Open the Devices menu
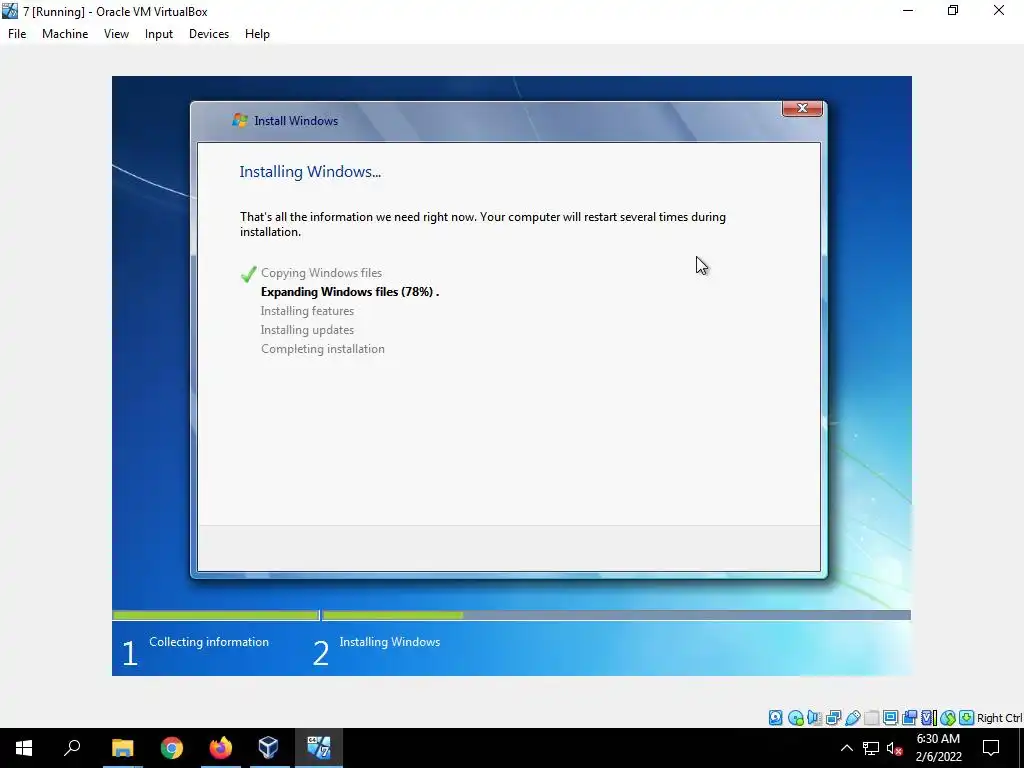 209,34
